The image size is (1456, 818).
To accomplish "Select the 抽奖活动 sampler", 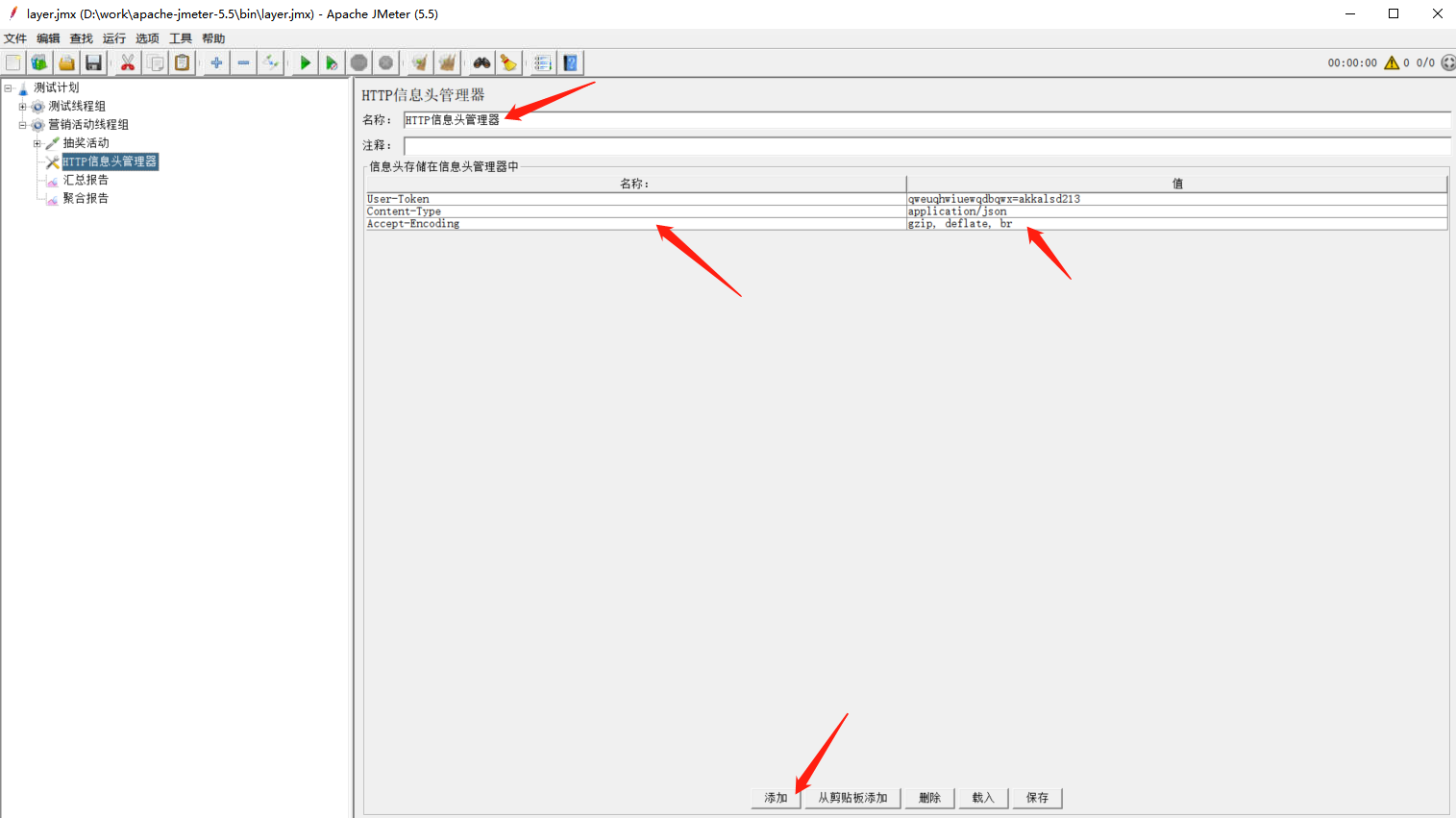I will tap(86, 142).
